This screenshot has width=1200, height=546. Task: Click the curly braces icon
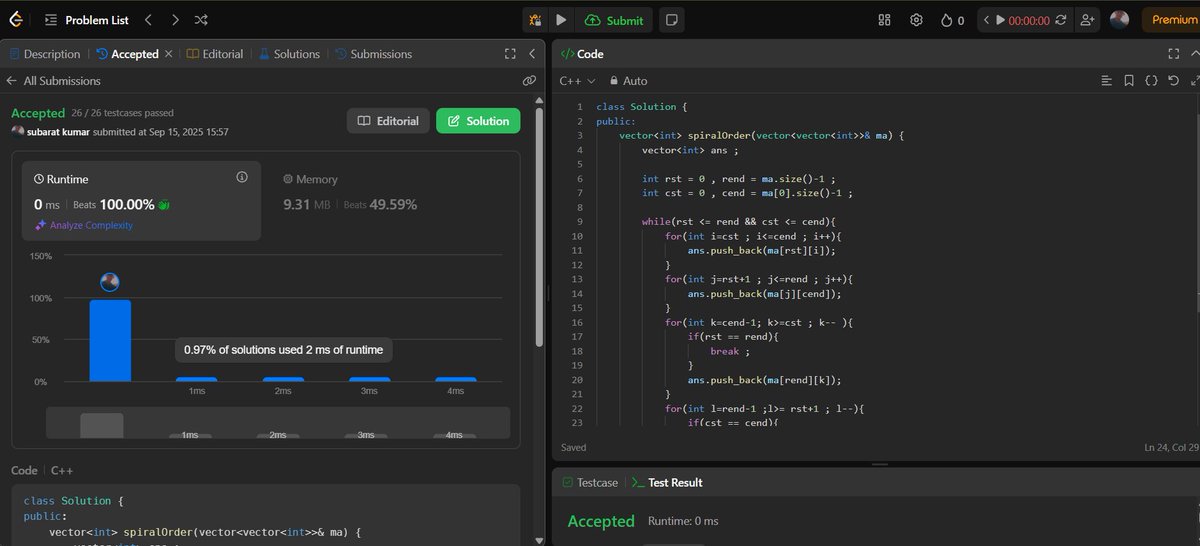(1151, 81)
